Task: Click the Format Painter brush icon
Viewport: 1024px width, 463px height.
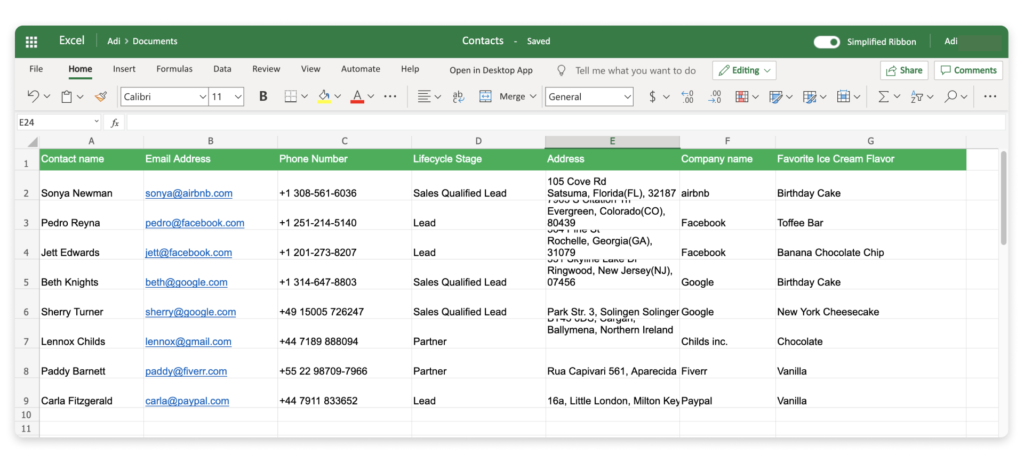Action: tap(100, 97)
